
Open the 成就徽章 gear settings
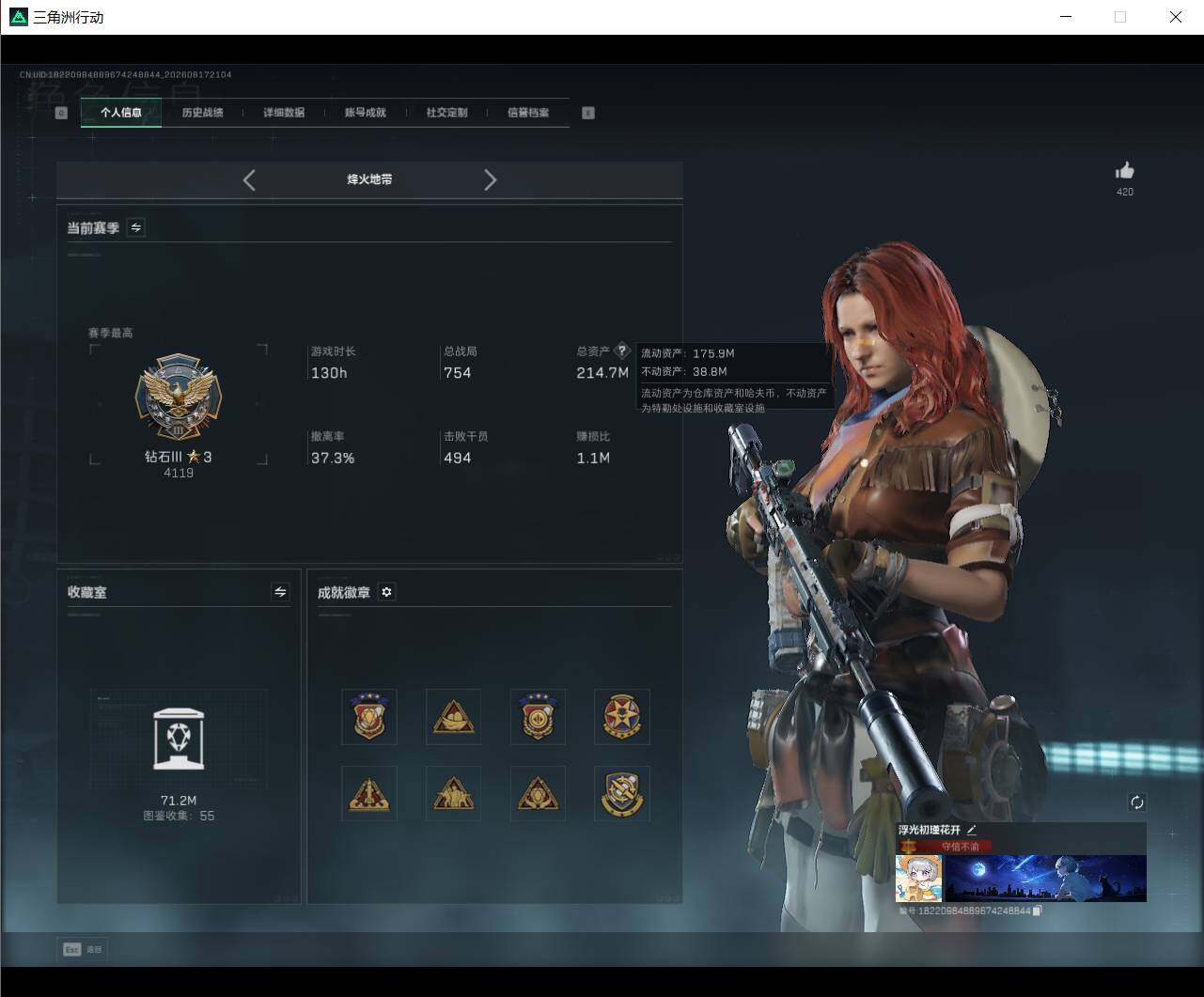pyautogui.click(x=386, y=592)
